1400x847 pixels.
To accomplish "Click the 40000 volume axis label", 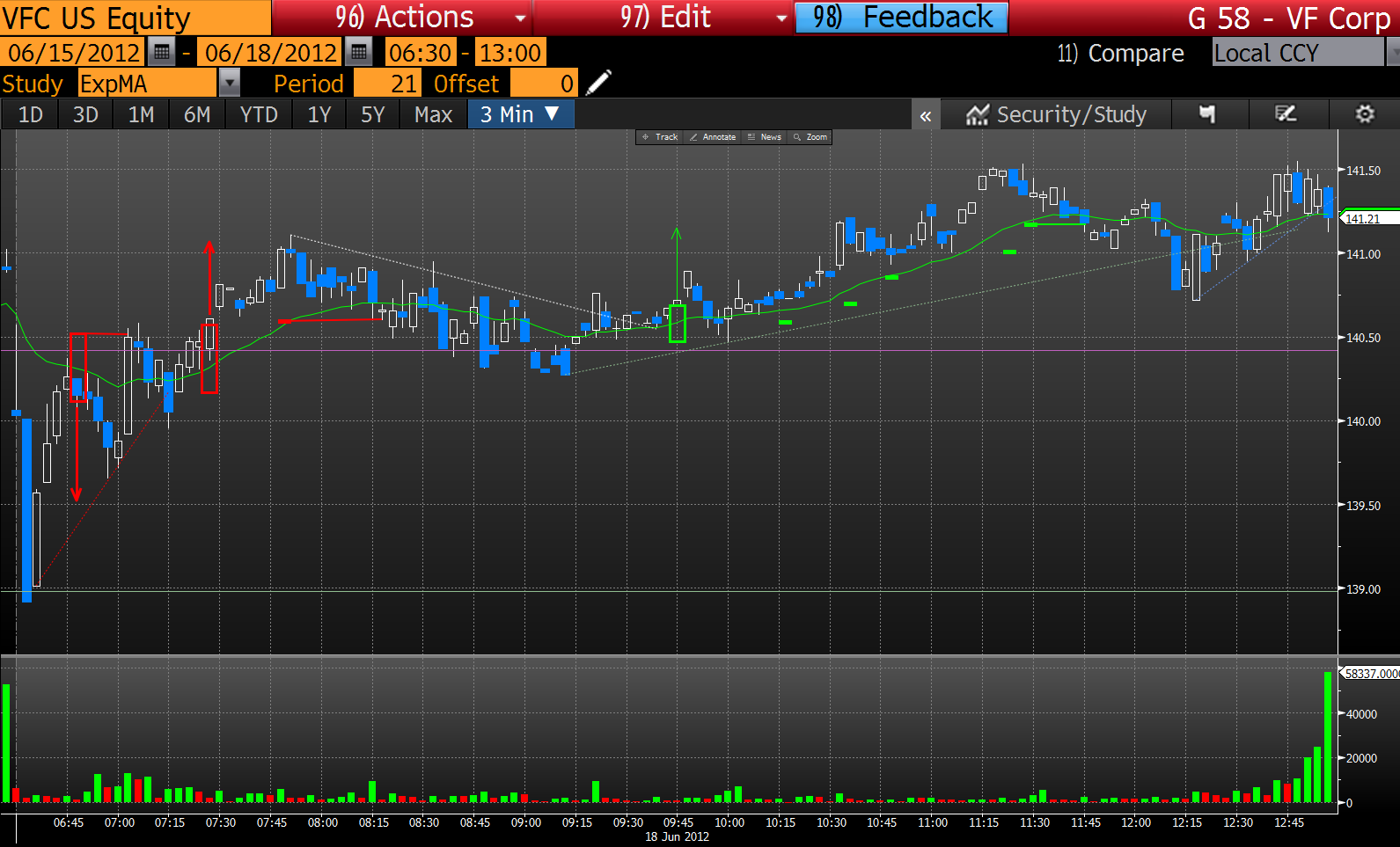I will coord(1361,714).
